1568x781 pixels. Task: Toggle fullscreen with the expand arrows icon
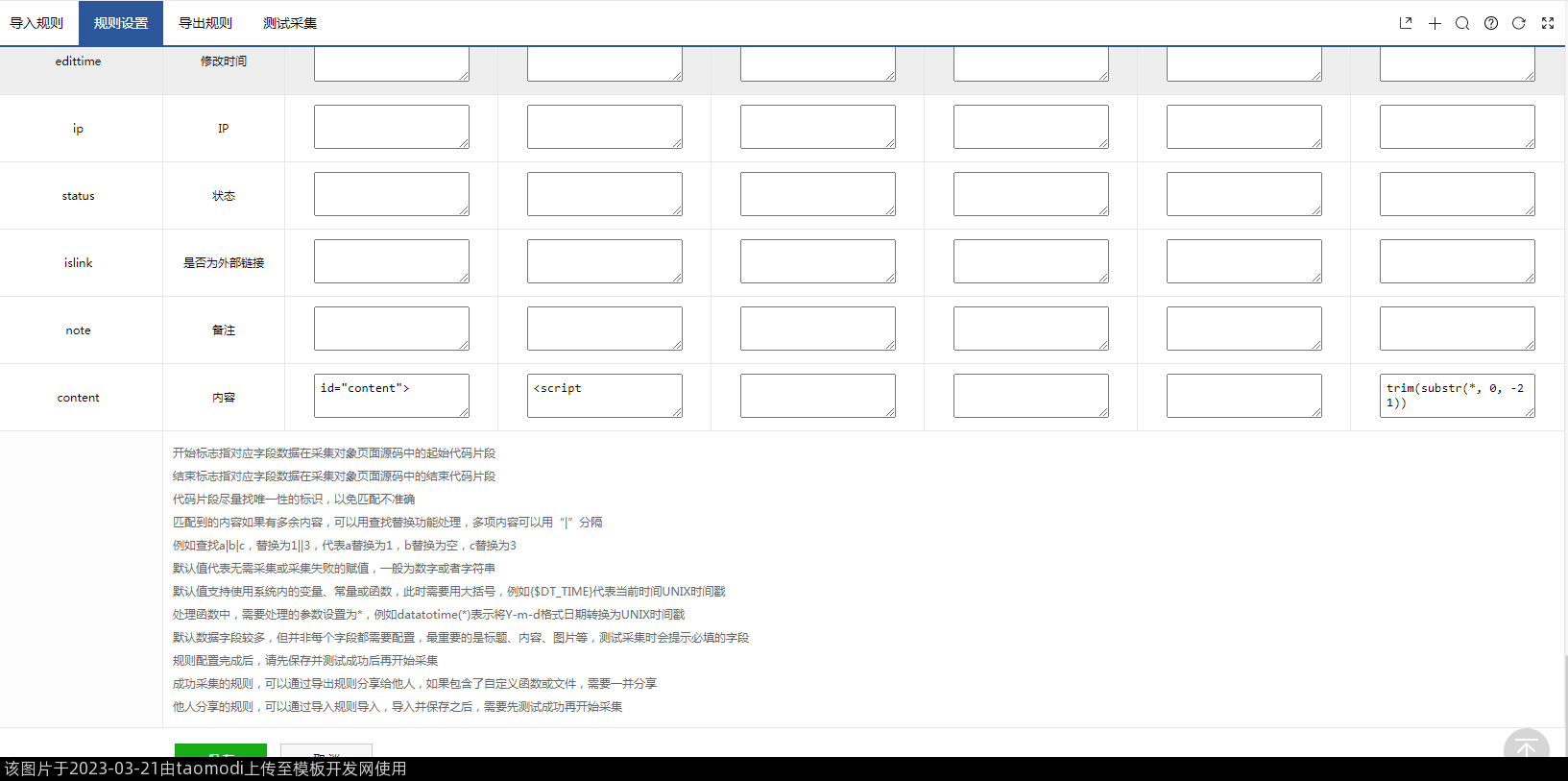[x=1548, y=23]
